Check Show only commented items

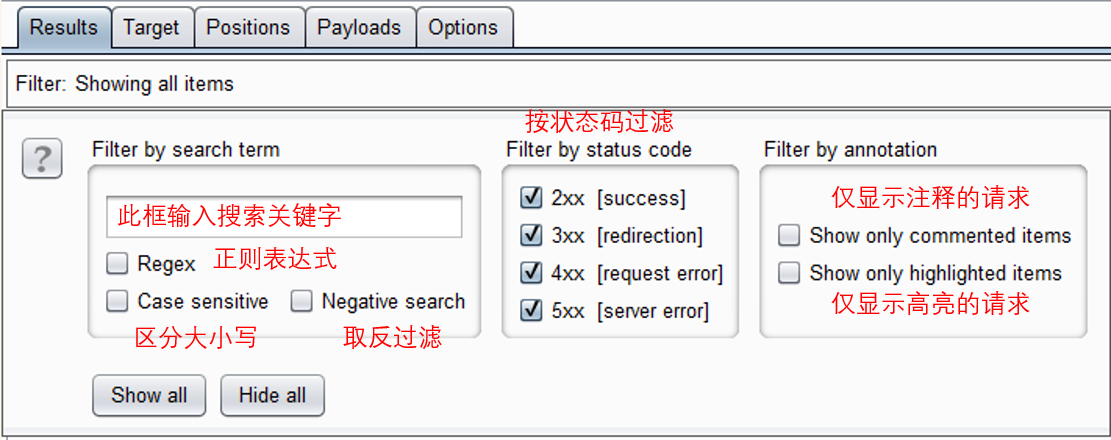790,236
